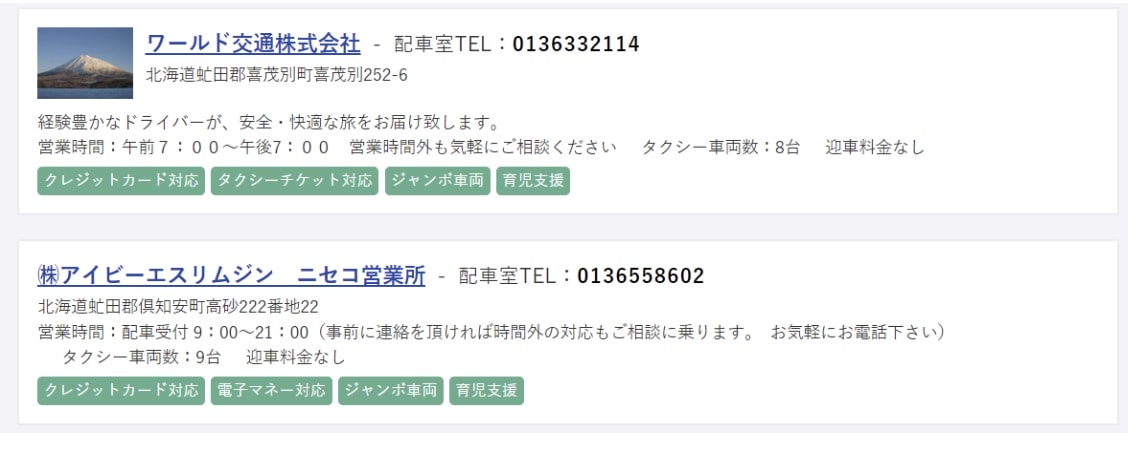Image resolution: width=1132 pixels, height=457 pixels.
Task: Click phone number 0136332114
Action: click(x=576, y=44)
